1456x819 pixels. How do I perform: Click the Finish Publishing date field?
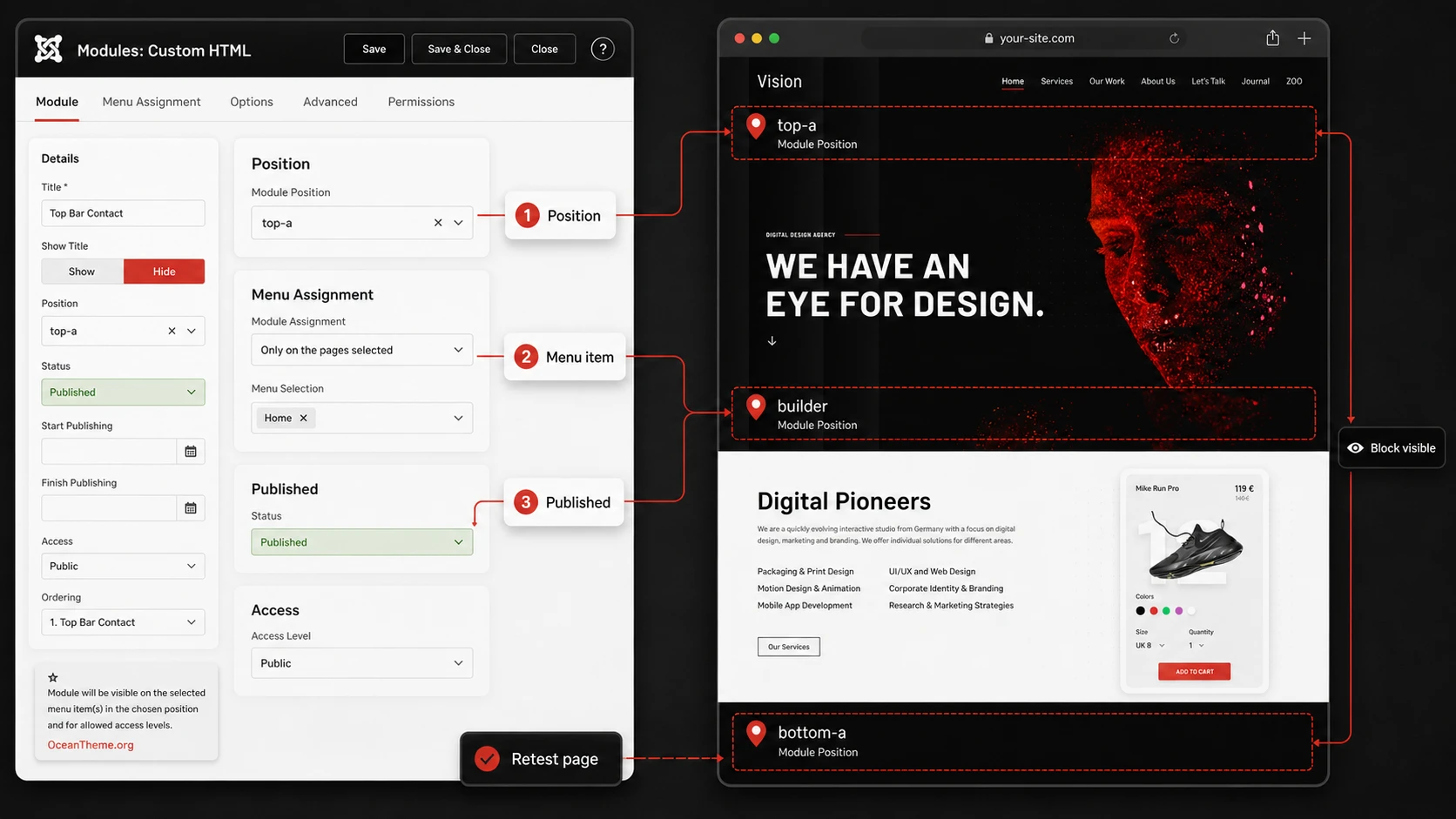pos(110,508)
